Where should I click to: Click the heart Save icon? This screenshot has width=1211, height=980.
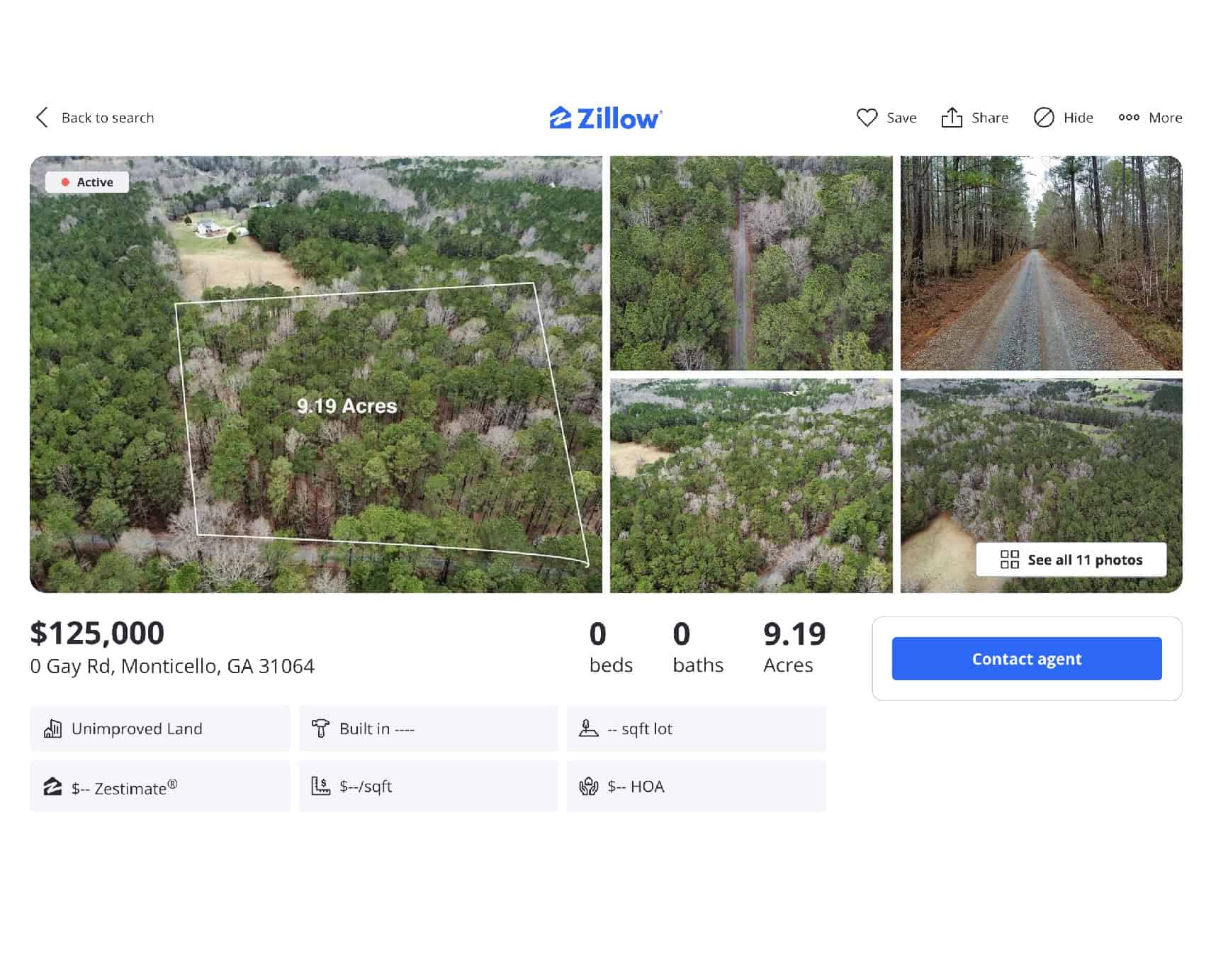pyautogui.click(x=867, y=118)
